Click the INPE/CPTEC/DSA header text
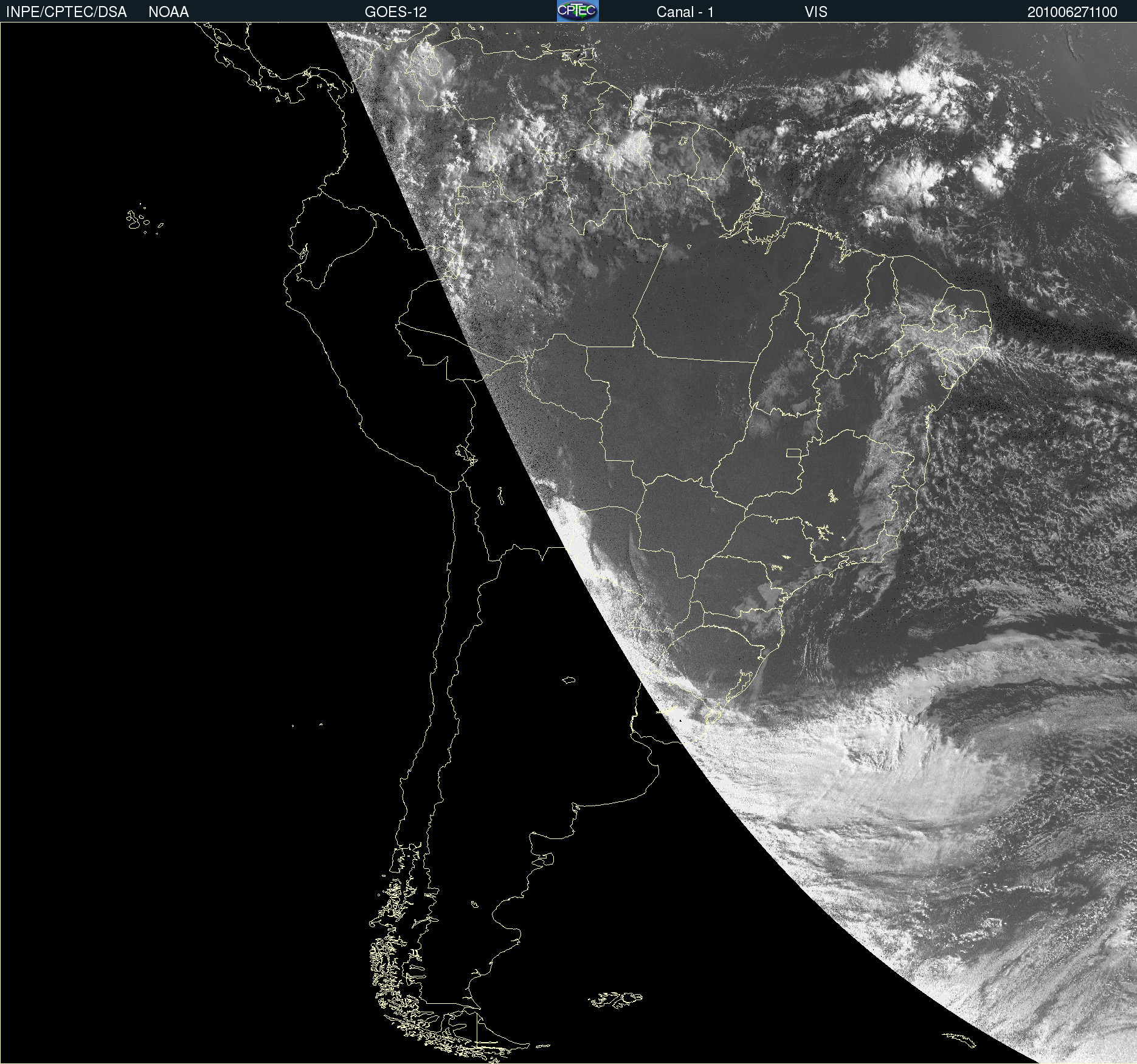This screenshot has width=1137, height=1064. coord(66,12)
